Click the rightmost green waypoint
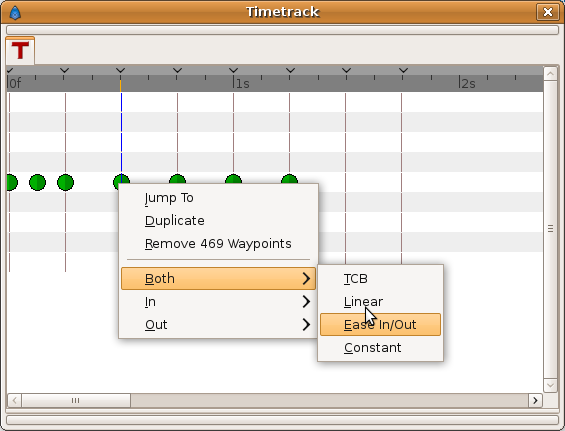This screenshot has width=565, height=431. (x=289, y=179)
